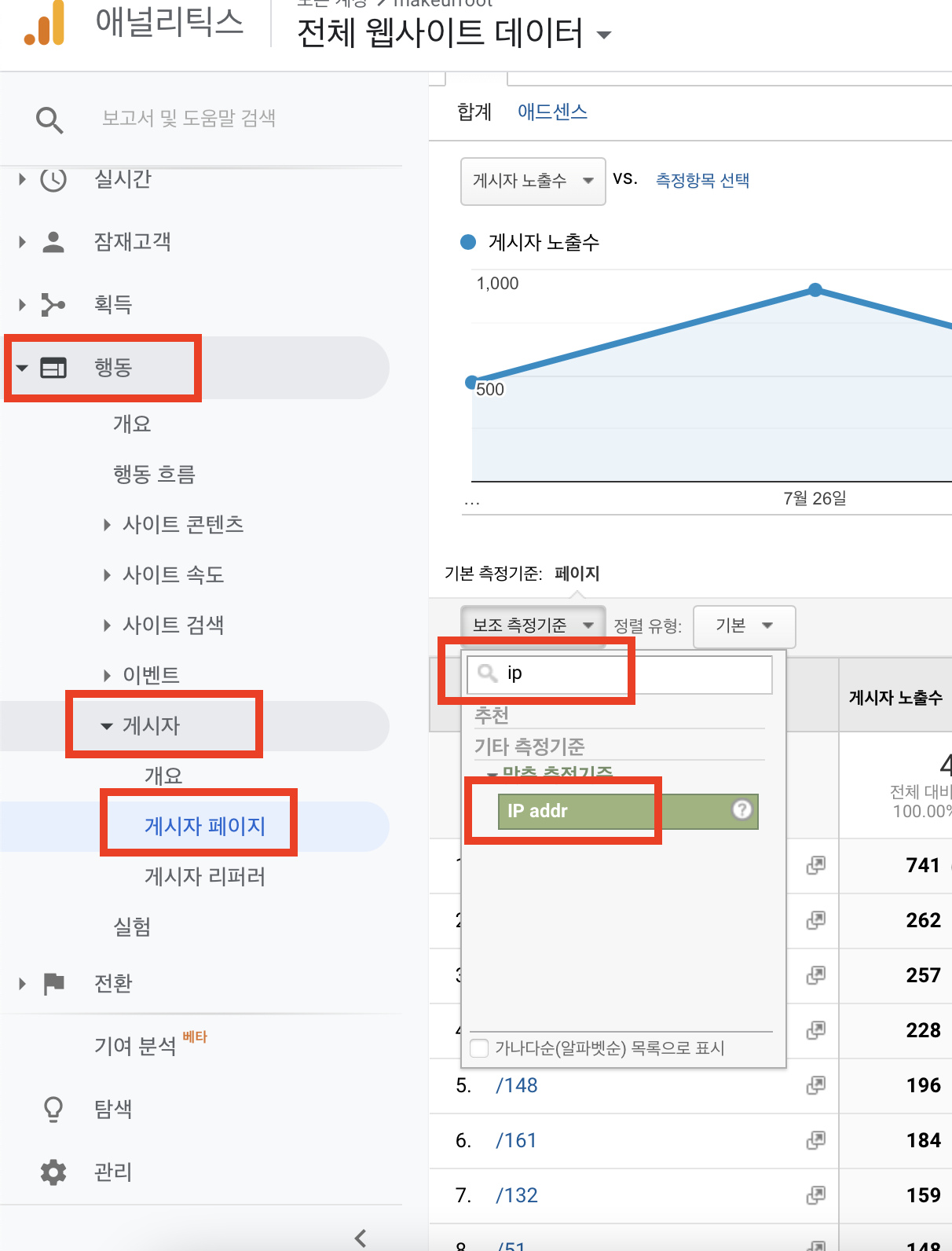The width and height of the screenshot is (952, 1251).
Task: Expand the 잠재고객 section arrow
Action: click(x=22, y=241)
